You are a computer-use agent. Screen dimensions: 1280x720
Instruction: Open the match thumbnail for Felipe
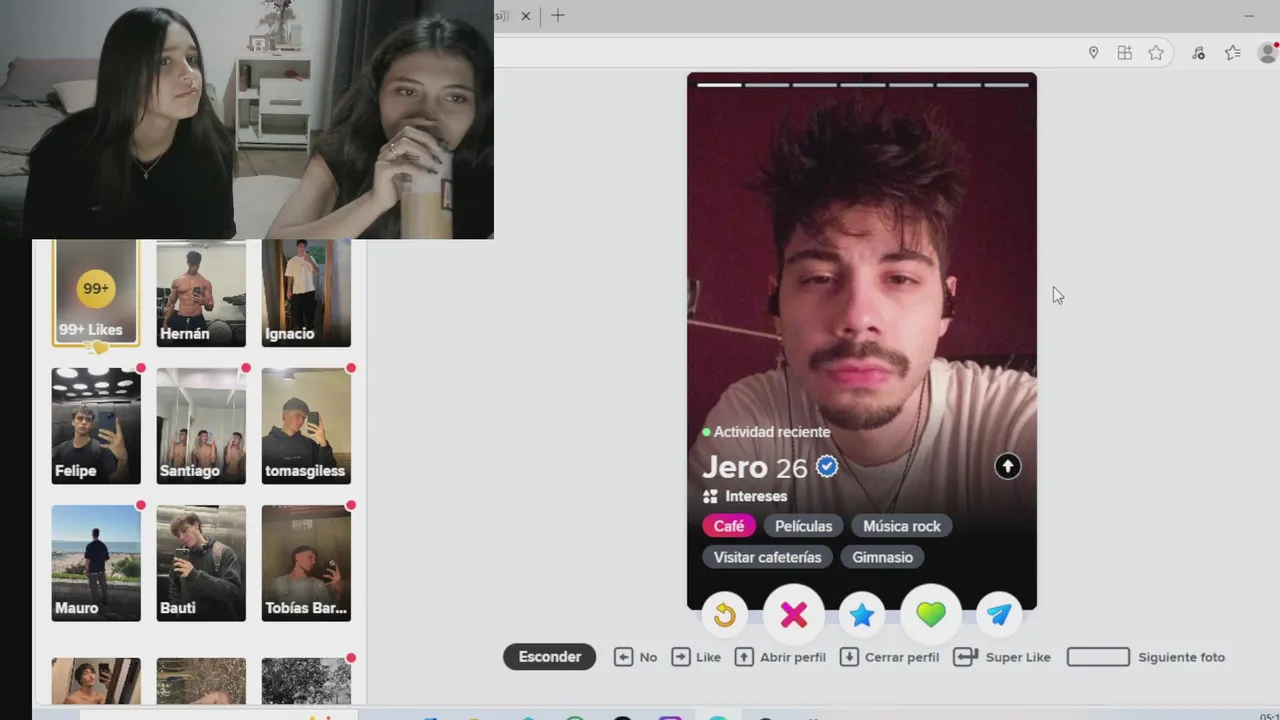pyautogui.click(x=96, y=426)
